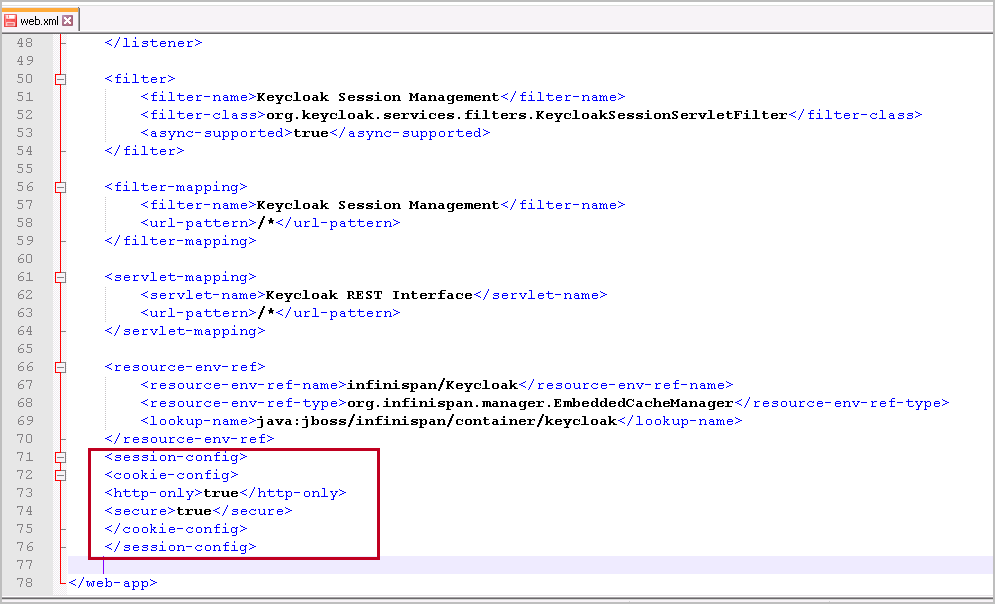Click 'true' inside async-supported tag
The width and height of the screenshot is (995, 604).
click(x=311, y=133)
